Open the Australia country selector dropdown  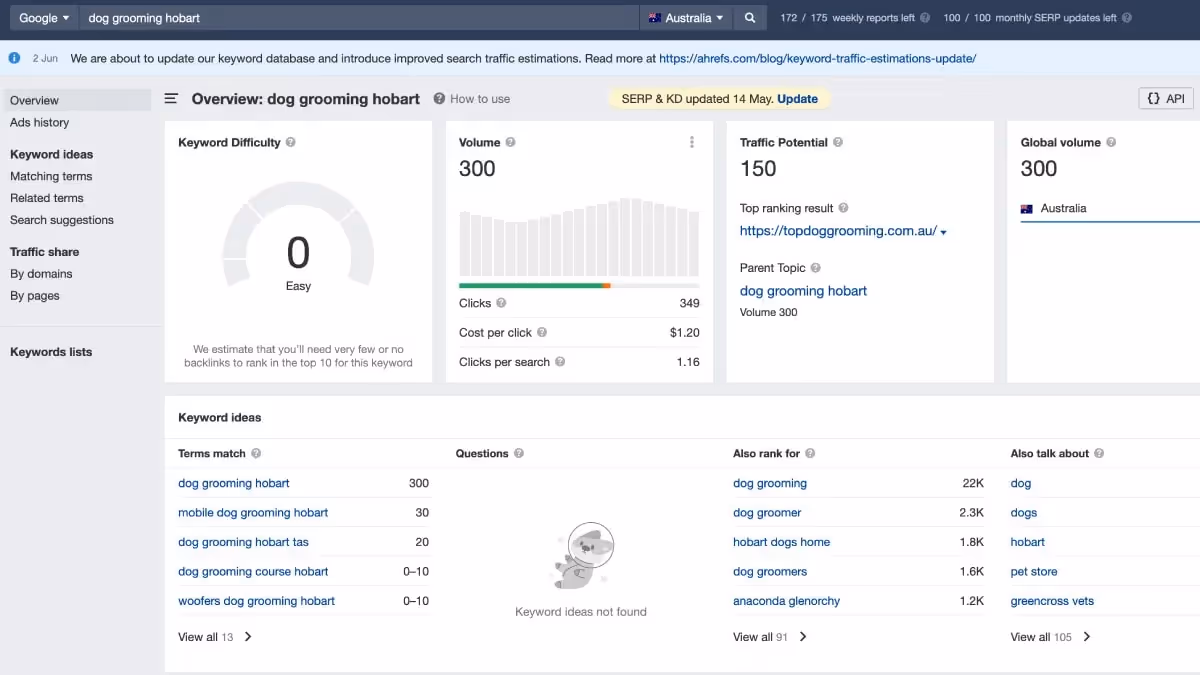(x=686, y=18)
